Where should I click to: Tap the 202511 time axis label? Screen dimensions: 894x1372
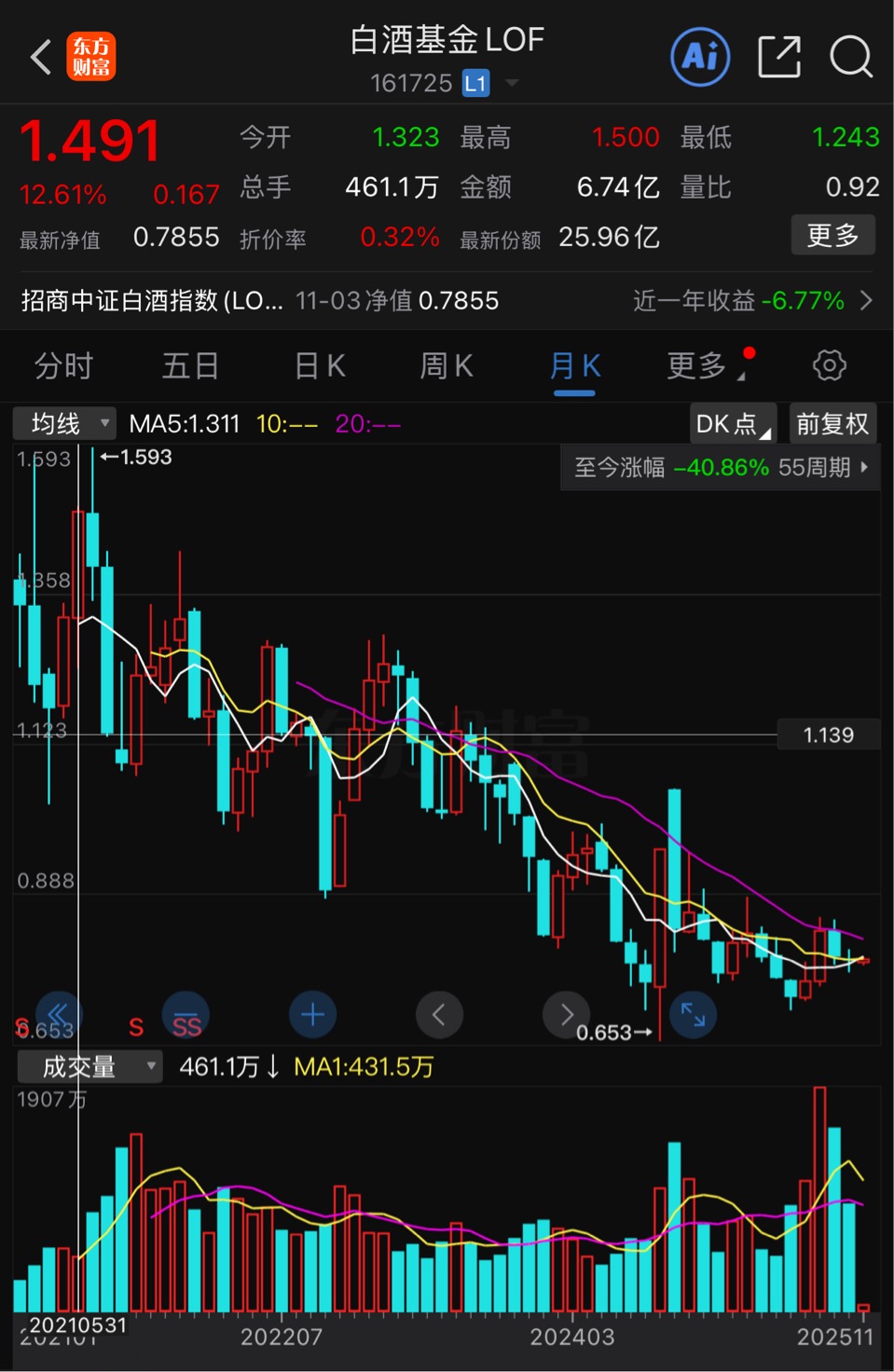836,1337
